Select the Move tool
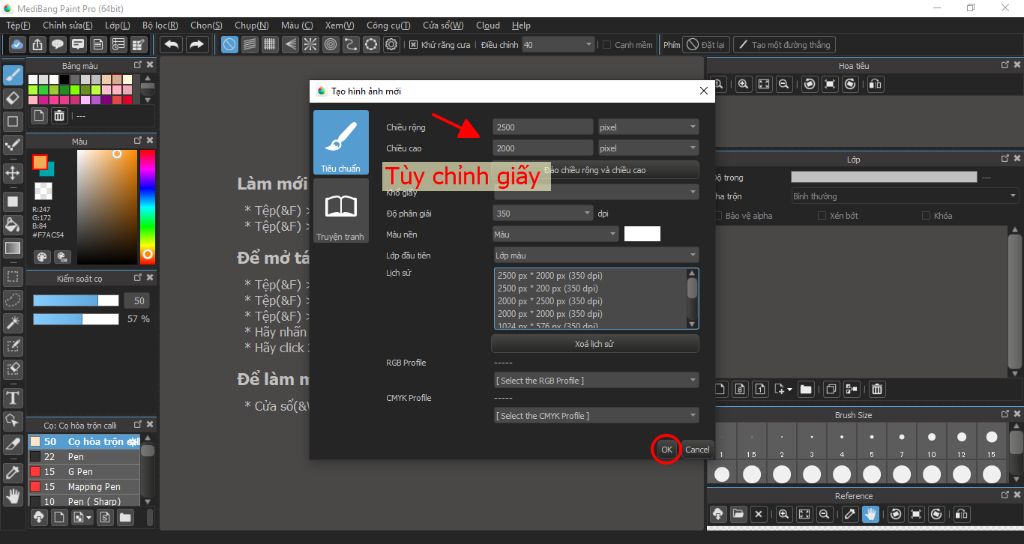This screenshot has height=544, width=1024. click(x=12, y=173)
